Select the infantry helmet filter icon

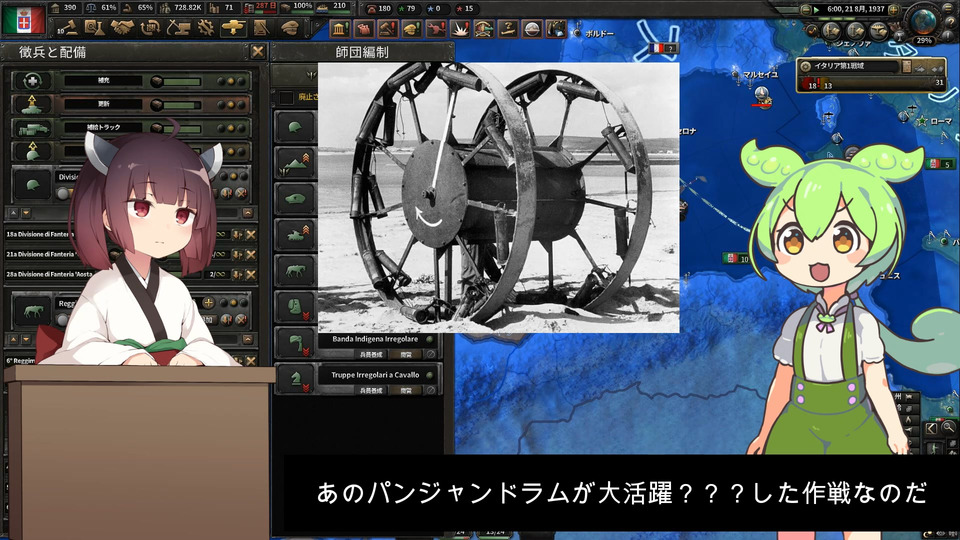295,128
